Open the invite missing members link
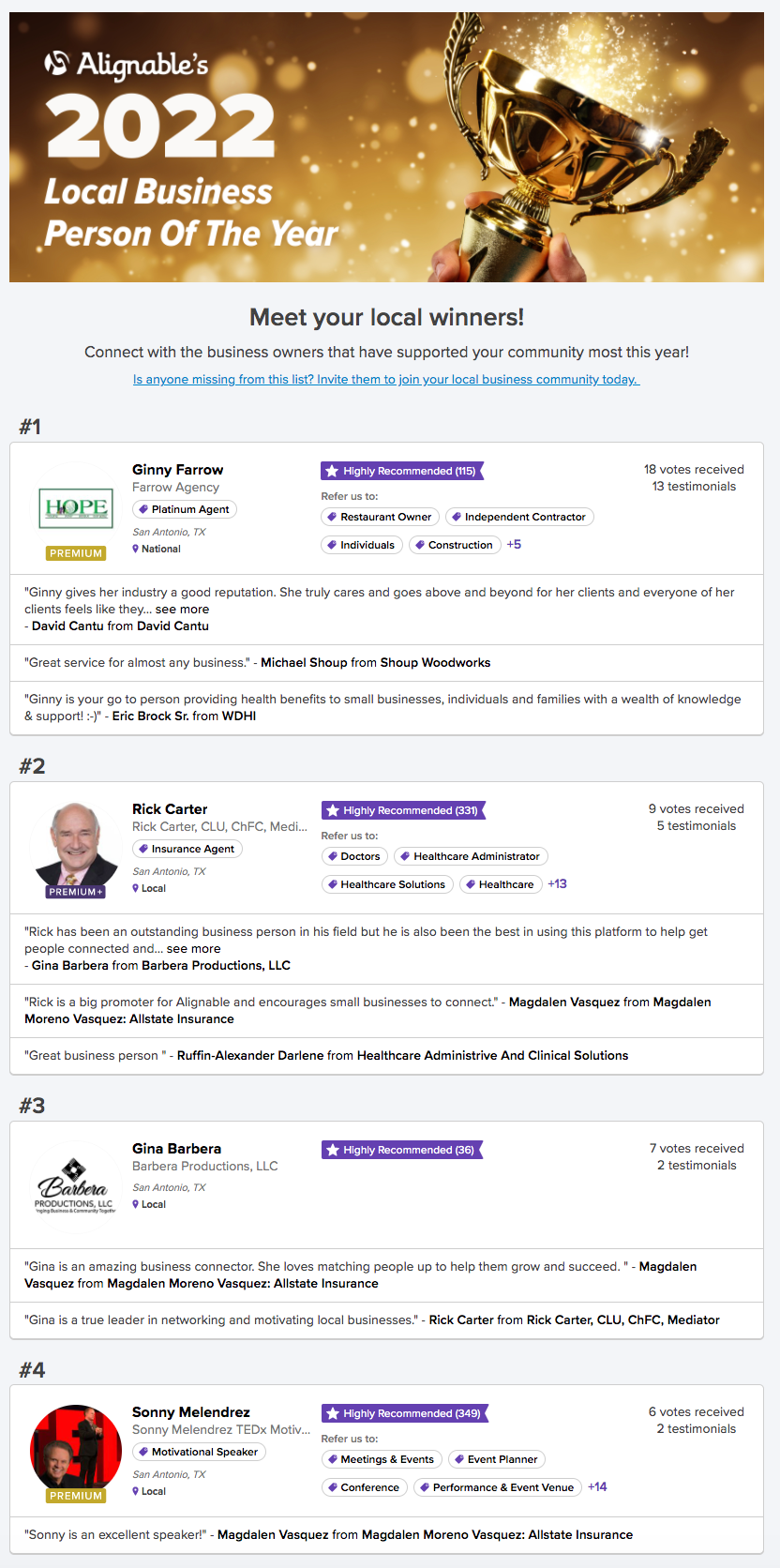780x1568 pixels. point(386,380)
